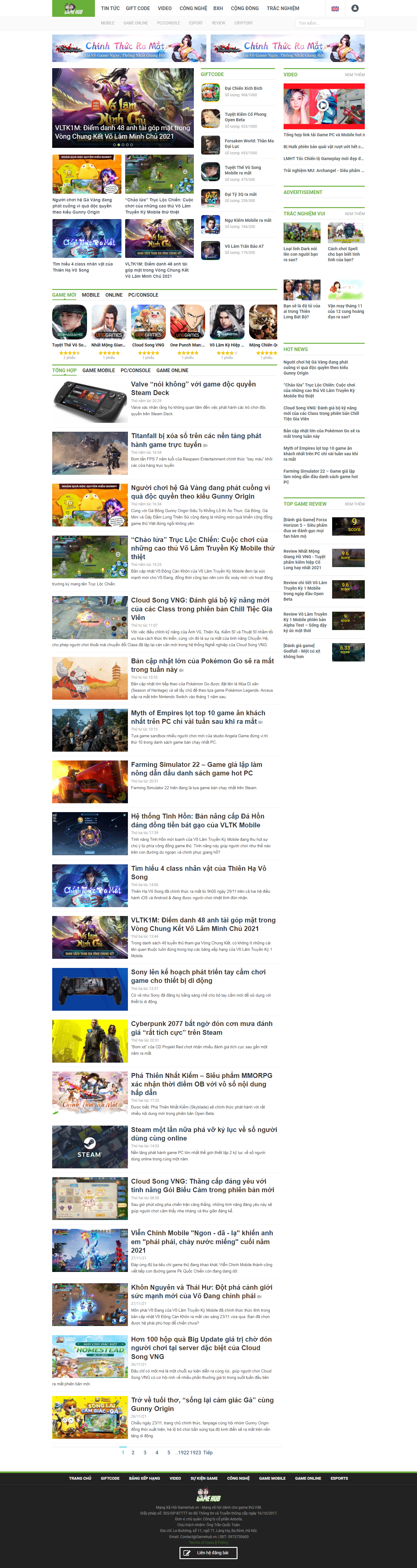This screenshot has width=417, height=1568.
Task: Select the Cloud Song VNG game icon
Action: pos(148,322)
